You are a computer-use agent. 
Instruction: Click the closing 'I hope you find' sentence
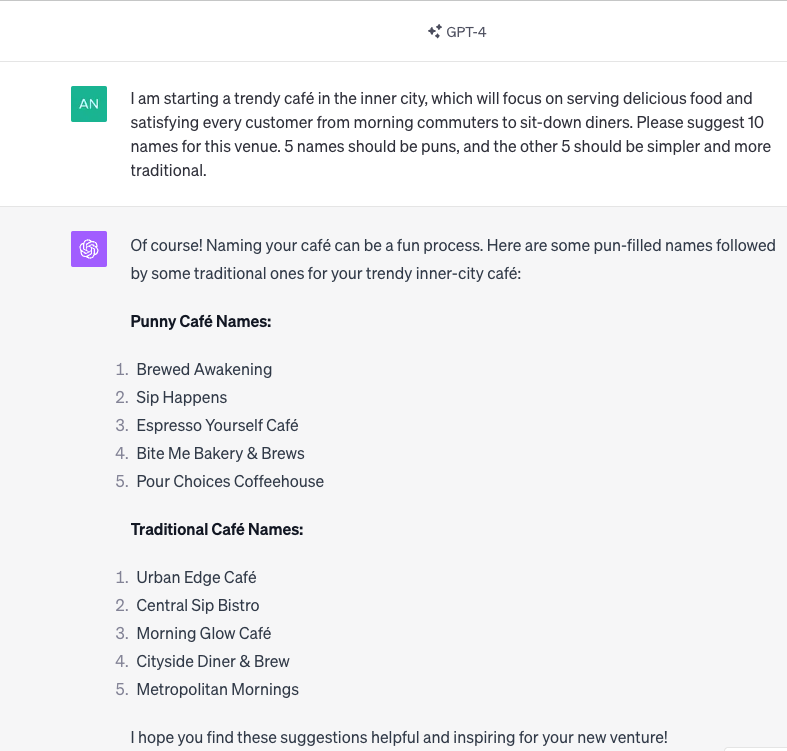point(398,737)
